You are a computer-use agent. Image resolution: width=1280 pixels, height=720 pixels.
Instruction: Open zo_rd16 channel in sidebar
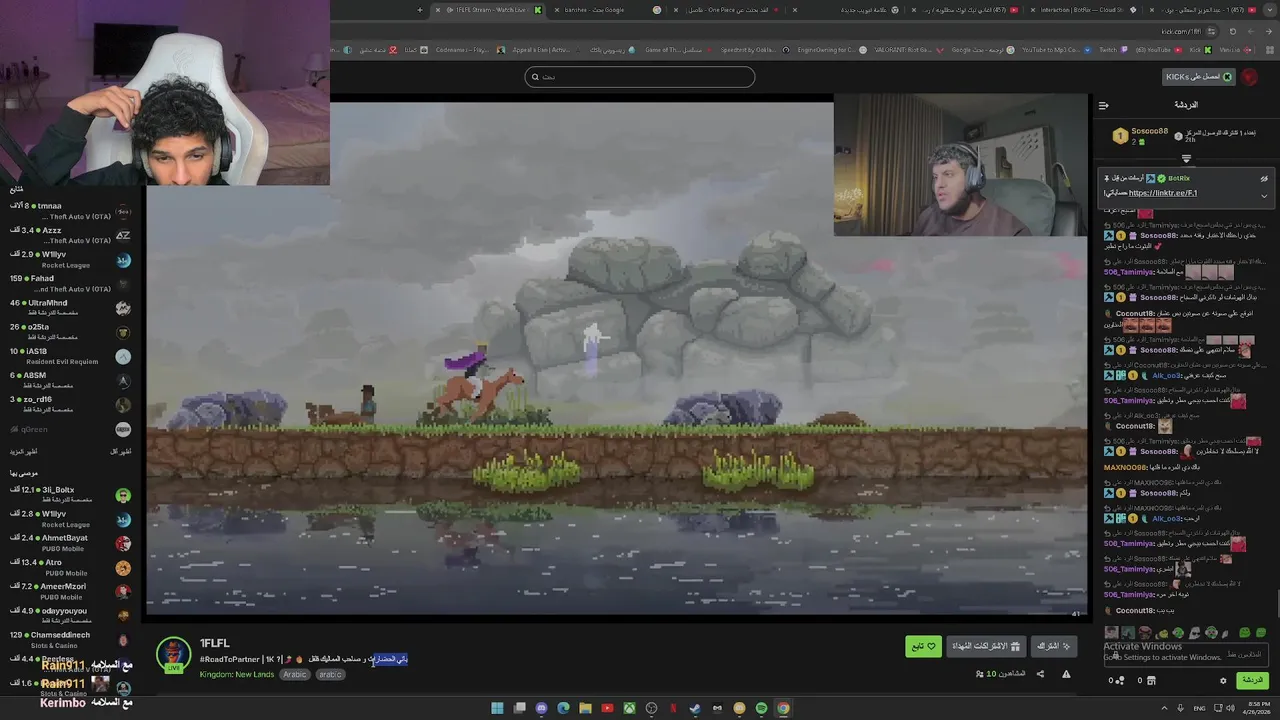pos(70,405)
